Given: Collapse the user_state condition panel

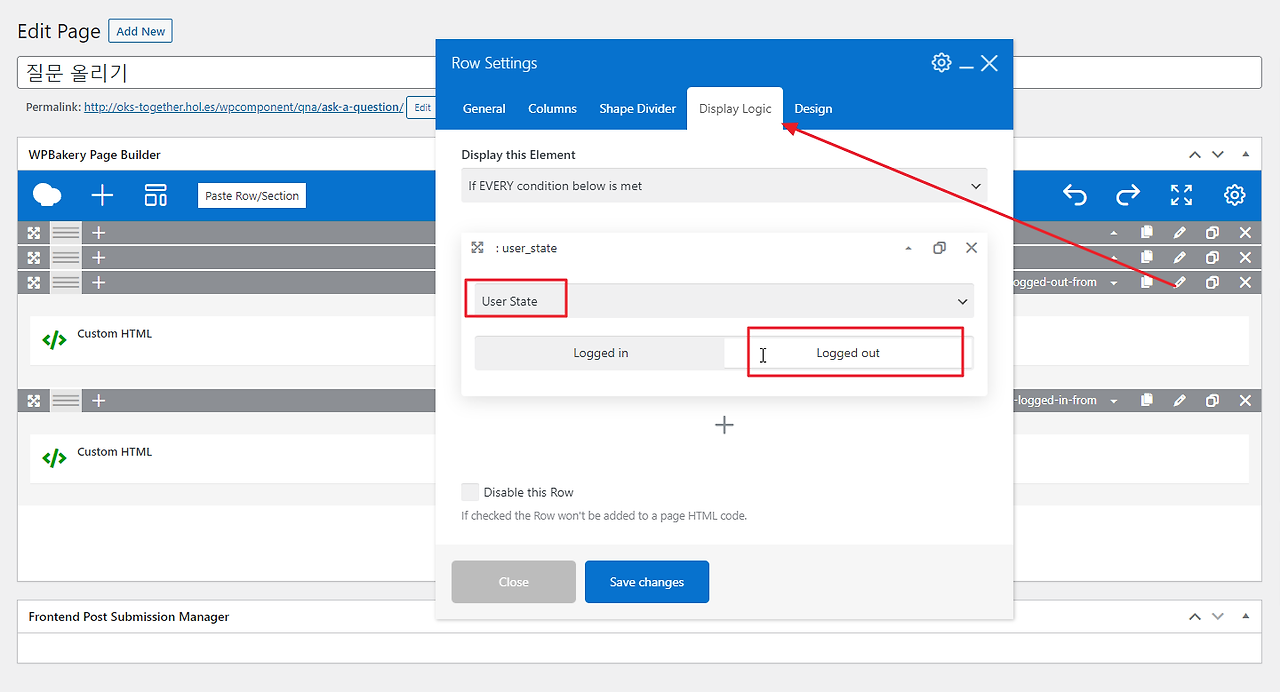Looking at the screenshot, I should 908,248.
